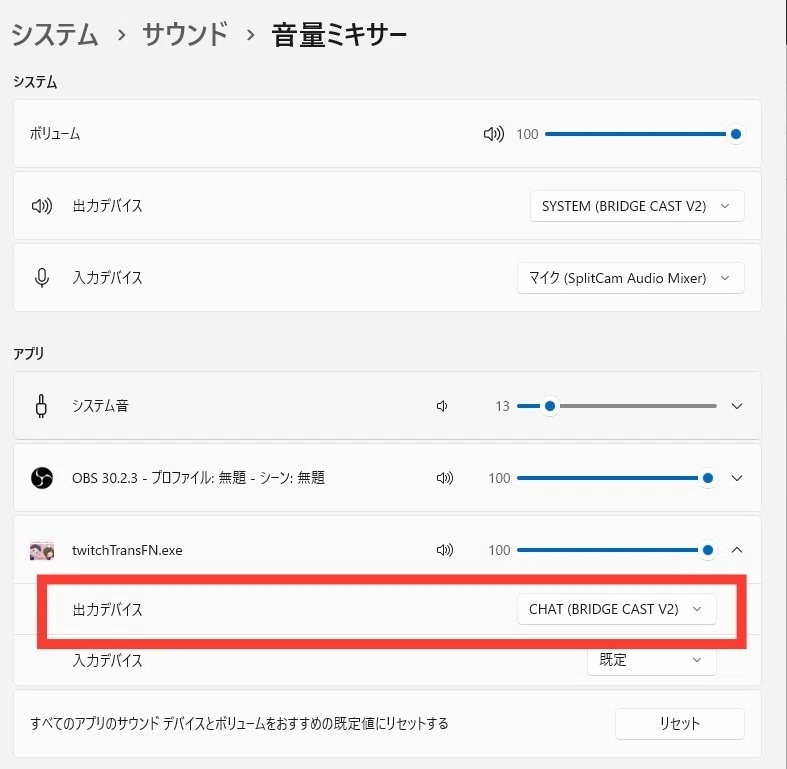Mute the master volume speaker icon
This screenshot has height=769, width=787.
coord(493,134)
